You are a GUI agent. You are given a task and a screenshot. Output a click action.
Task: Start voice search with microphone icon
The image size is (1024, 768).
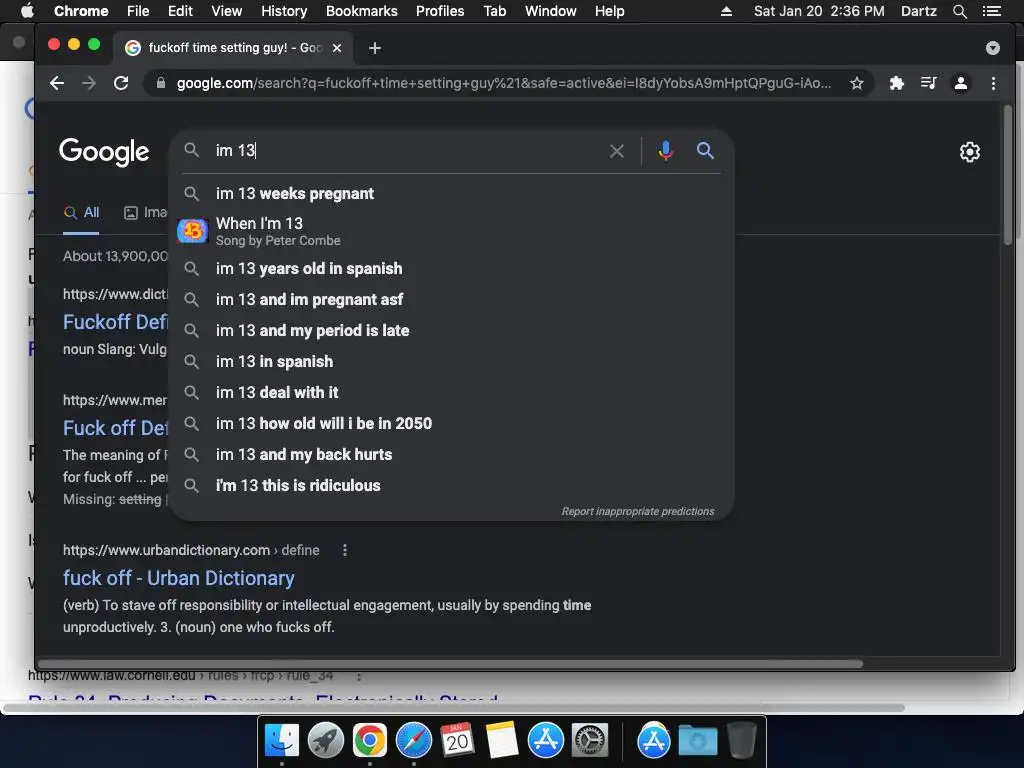click(665, 151)
